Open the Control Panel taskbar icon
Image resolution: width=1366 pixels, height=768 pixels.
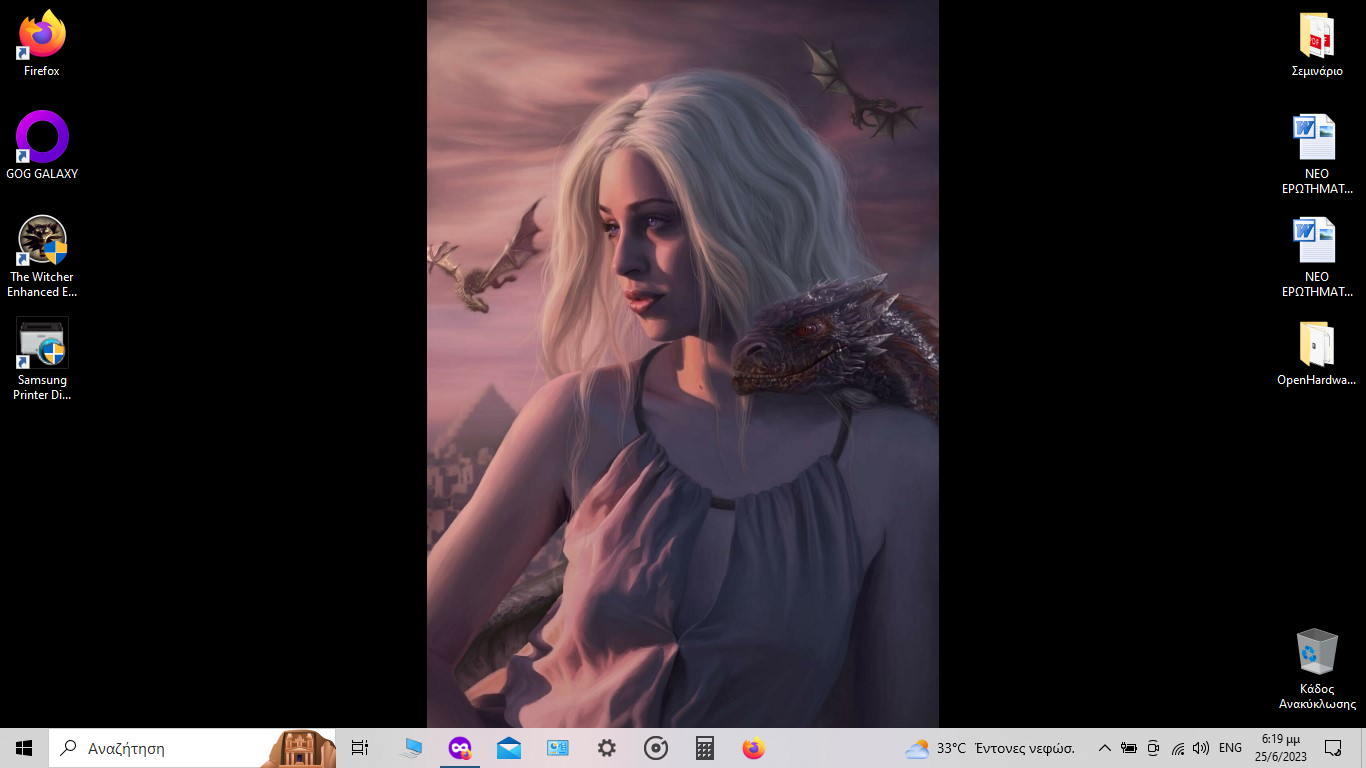(557, 748)
